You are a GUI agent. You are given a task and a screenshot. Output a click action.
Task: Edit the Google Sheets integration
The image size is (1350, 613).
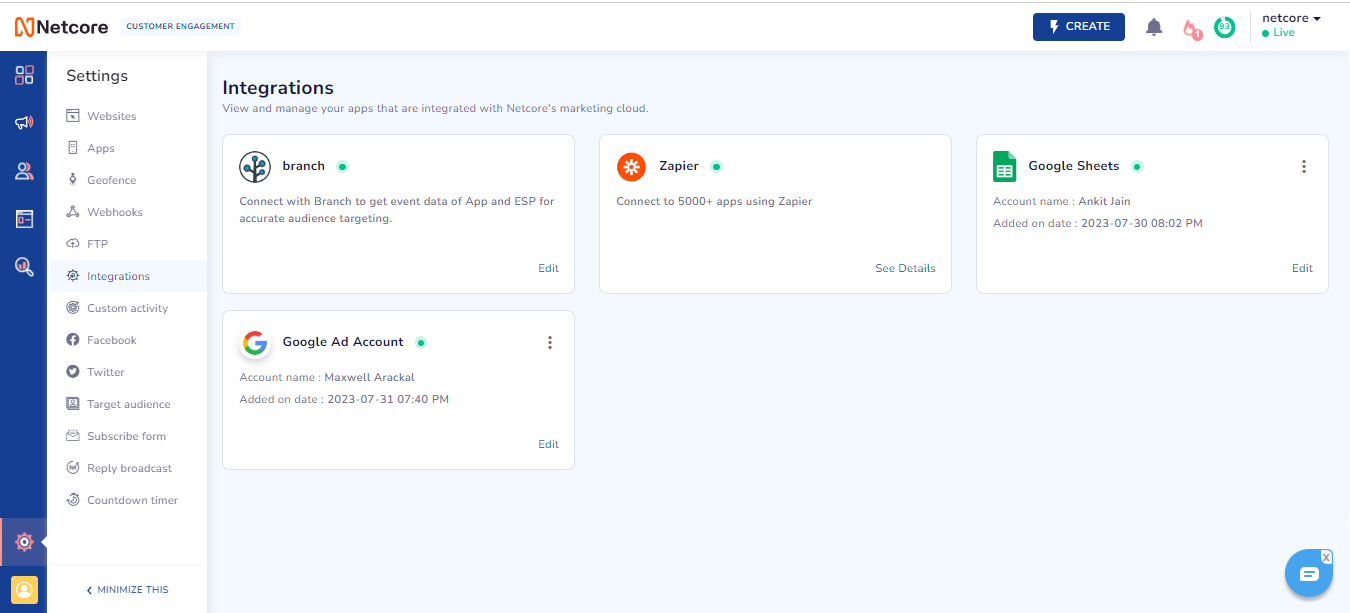coord(1302,268)
